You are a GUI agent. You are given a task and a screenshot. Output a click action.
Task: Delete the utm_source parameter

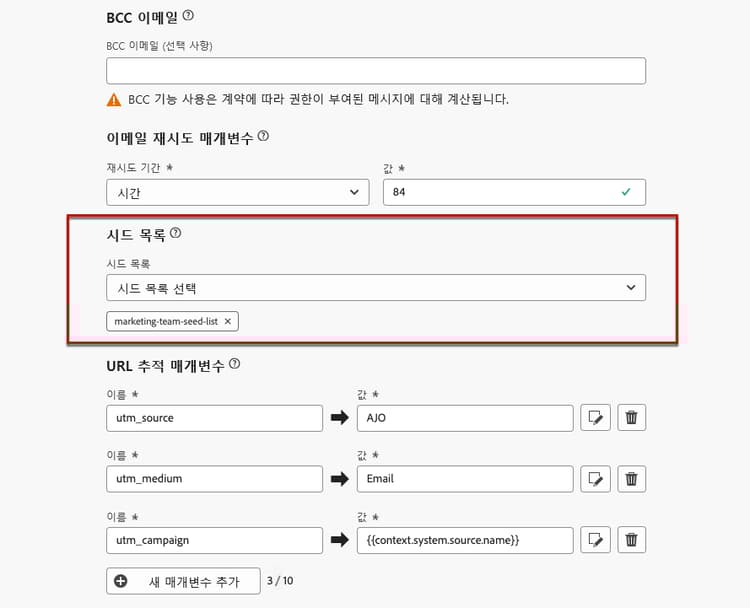631,418
